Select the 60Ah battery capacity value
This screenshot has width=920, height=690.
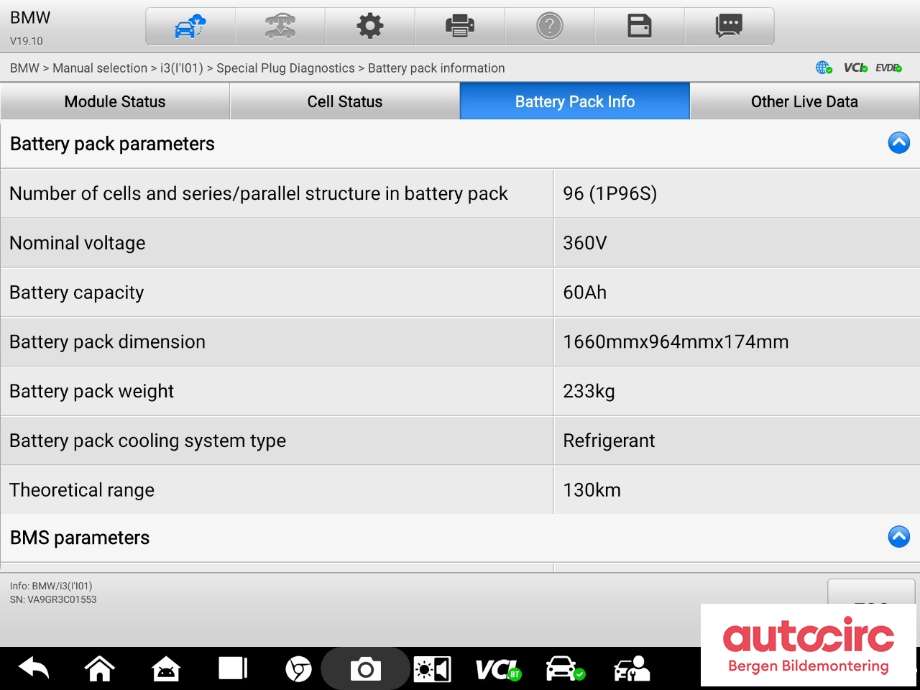tap(584, 292)
